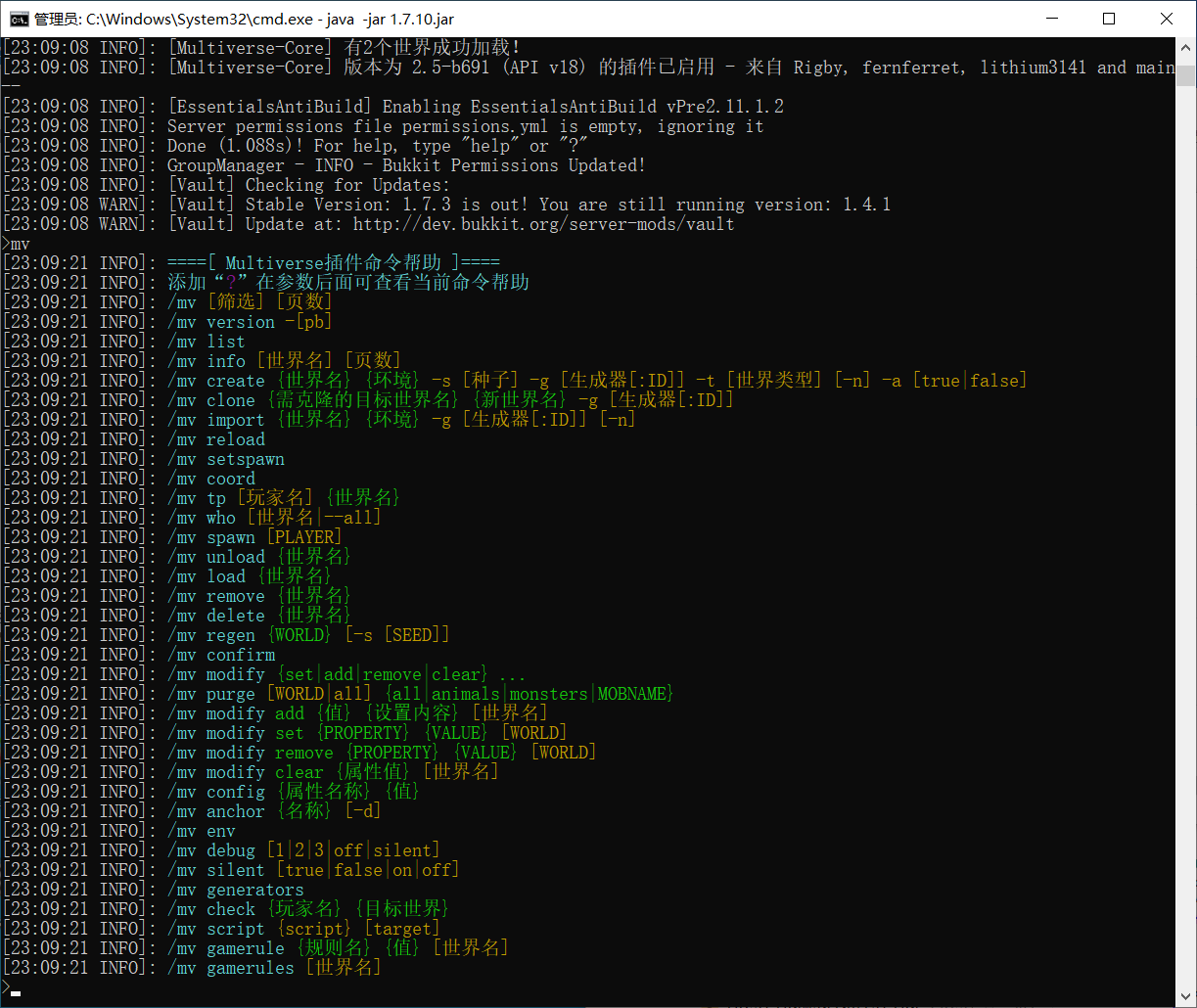Click the '/mv modify clear' line
The image size is (1197, 1008).
[251, 772]
